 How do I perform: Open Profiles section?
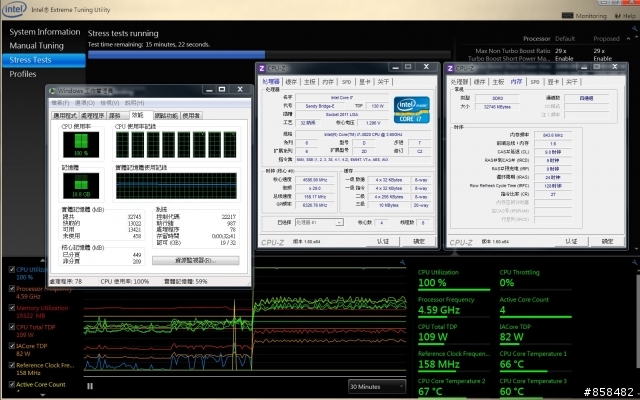point(22,74)
